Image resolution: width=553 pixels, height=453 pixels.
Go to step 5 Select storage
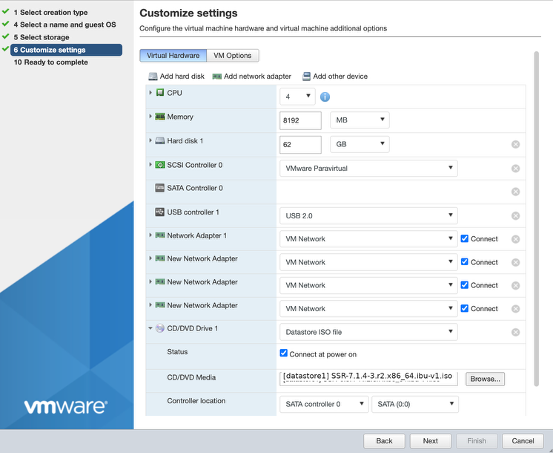tap(44, 37)
